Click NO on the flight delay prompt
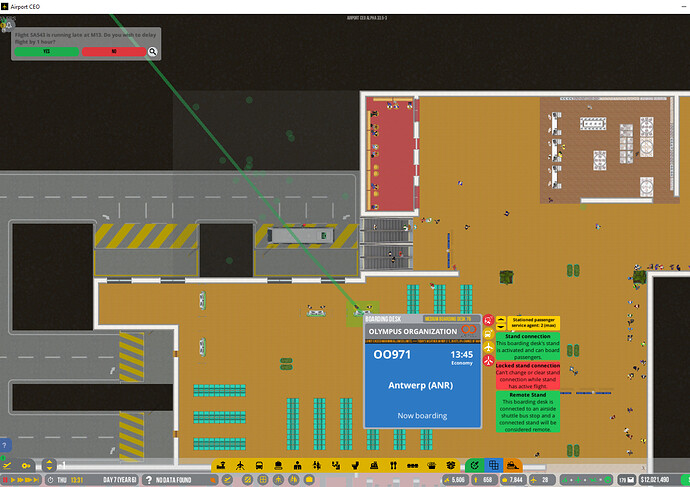This screenshot has height=487, width=690. point(114,52)
